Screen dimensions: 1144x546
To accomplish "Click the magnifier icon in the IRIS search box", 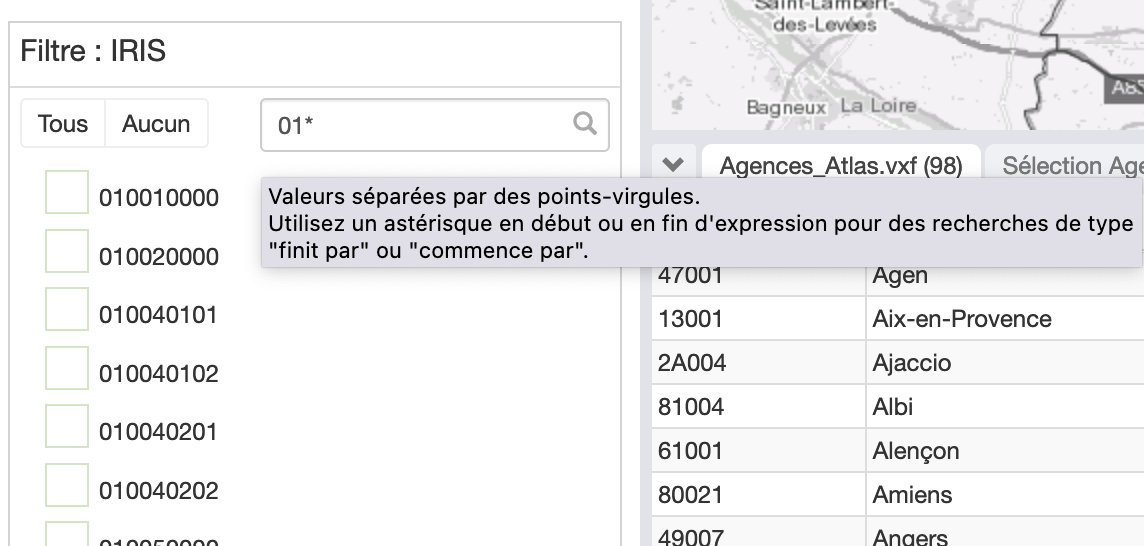I will coord(585,124).
